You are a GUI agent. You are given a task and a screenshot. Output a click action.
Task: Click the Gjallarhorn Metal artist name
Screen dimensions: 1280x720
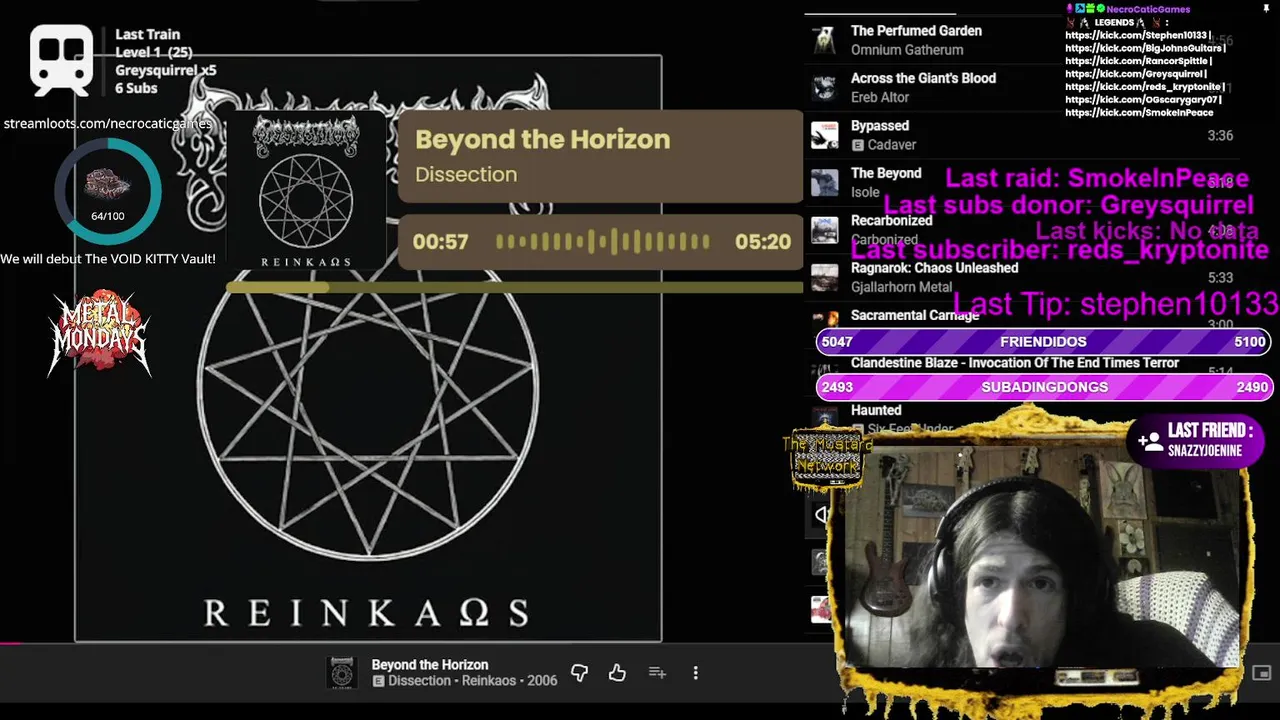[x=901, y=287]
